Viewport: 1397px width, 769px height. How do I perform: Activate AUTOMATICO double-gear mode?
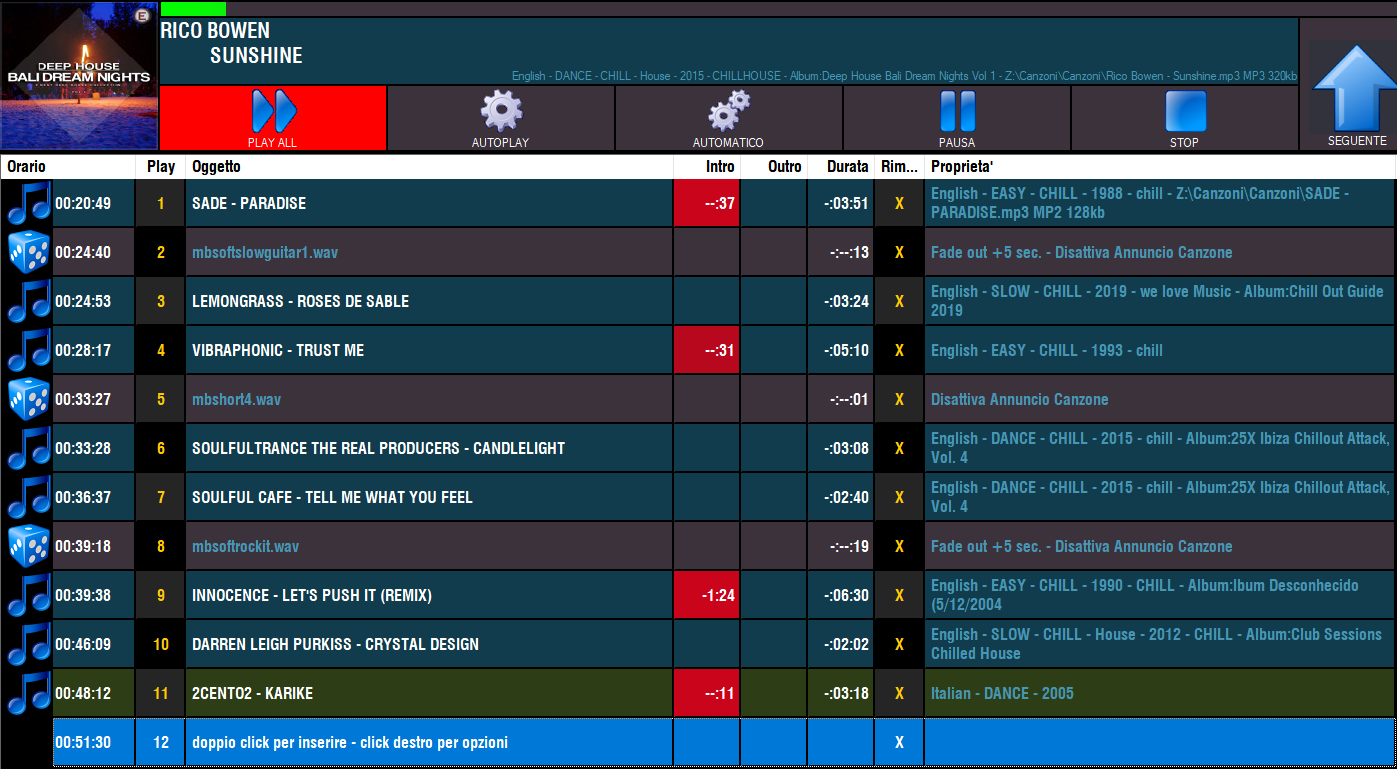pyautogui.click(x=729, y=111)
